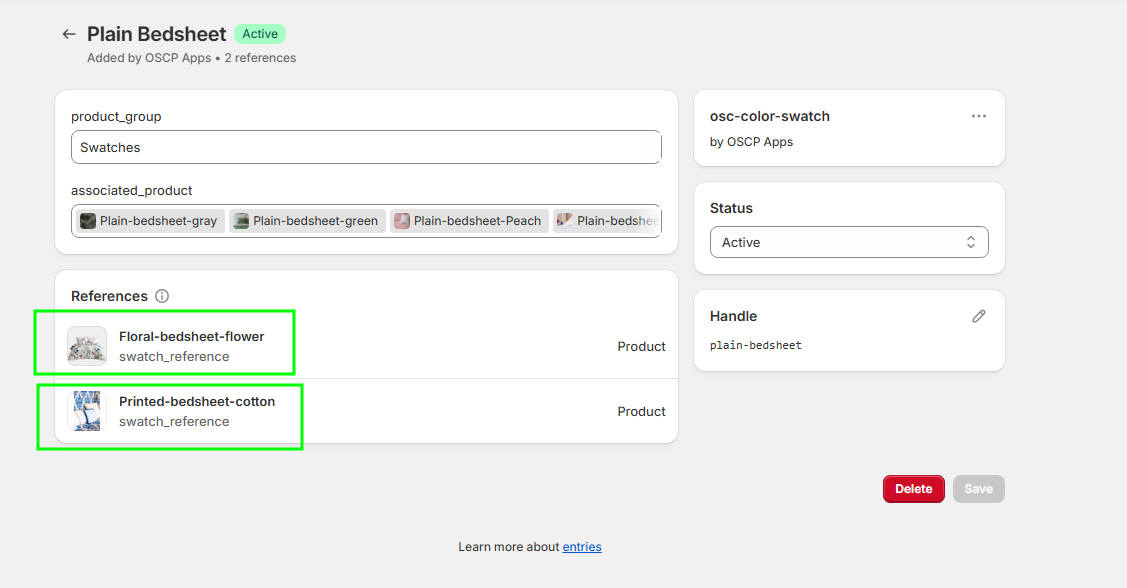This screenshot has width=1127, height=588.
Task: Click the Floral-bedsheet-flower product thumbnail
Action: (x=87, y=346)
